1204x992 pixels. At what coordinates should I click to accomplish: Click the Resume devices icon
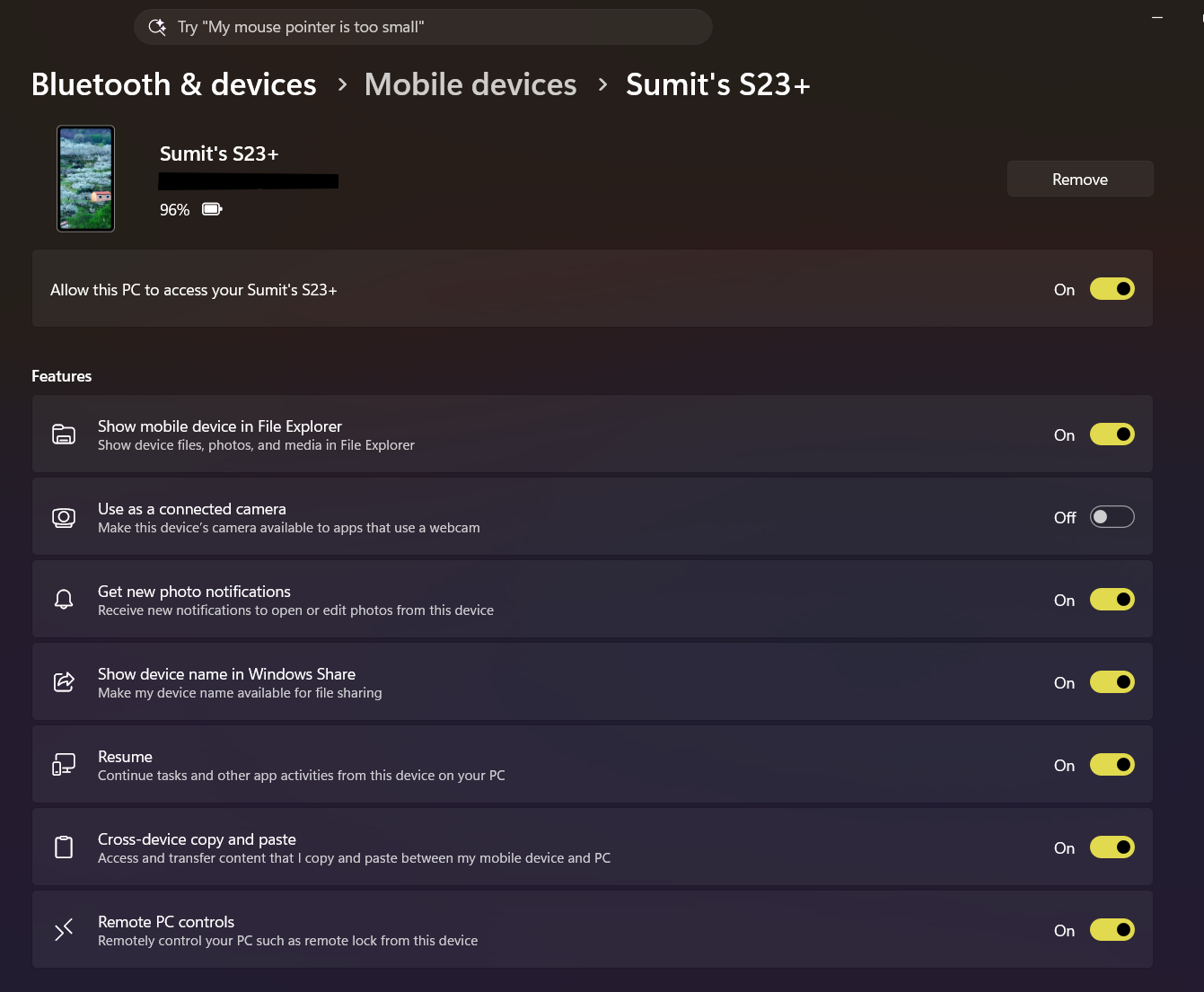(64, 765)
